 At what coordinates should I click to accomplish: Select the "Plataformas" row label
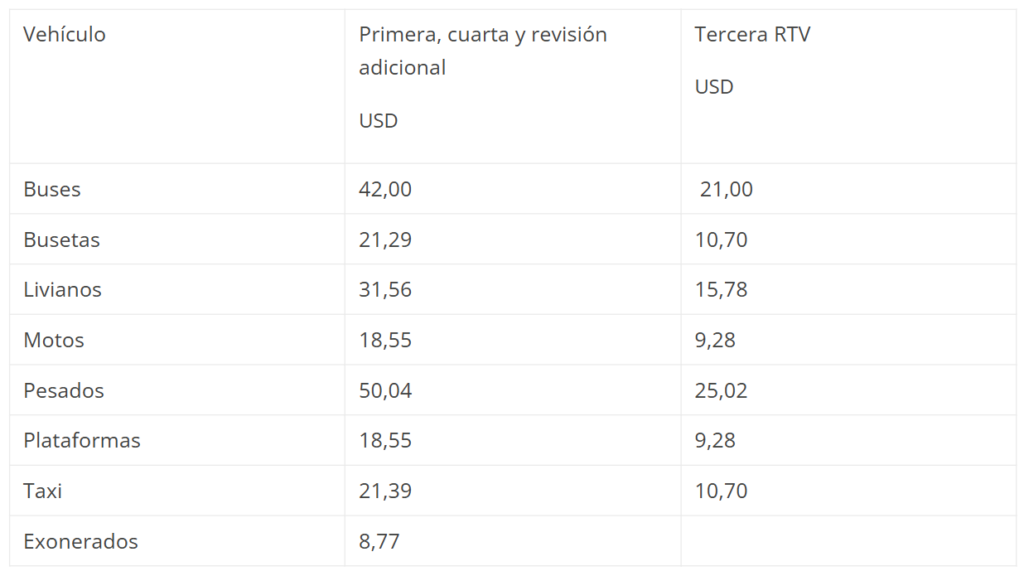(x=82, y=440)
